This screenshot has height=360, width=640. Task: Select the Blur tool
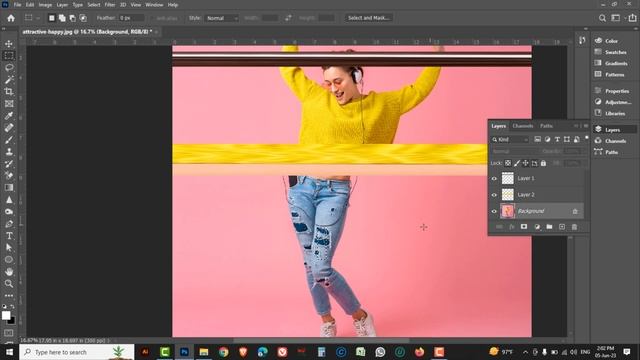(9, 200)
